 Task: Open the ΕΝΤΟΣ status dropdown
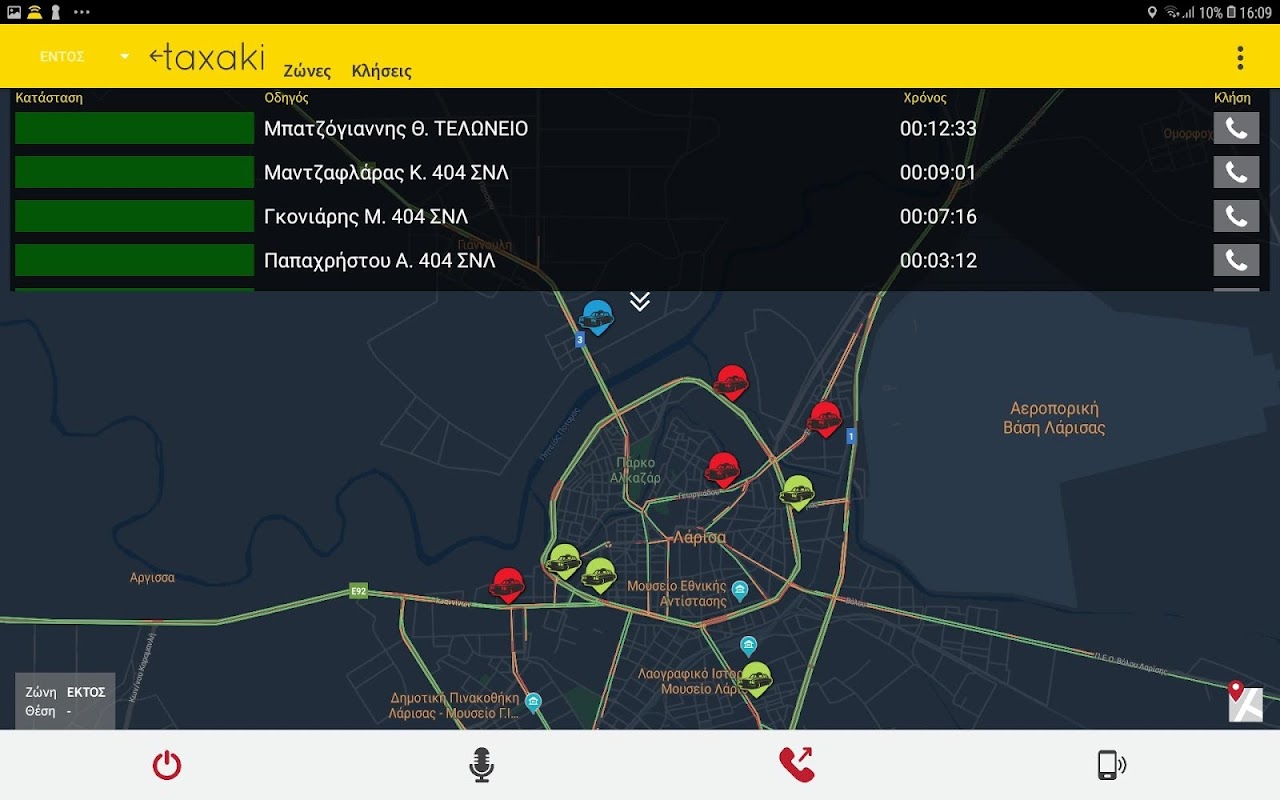click(84, 57)
